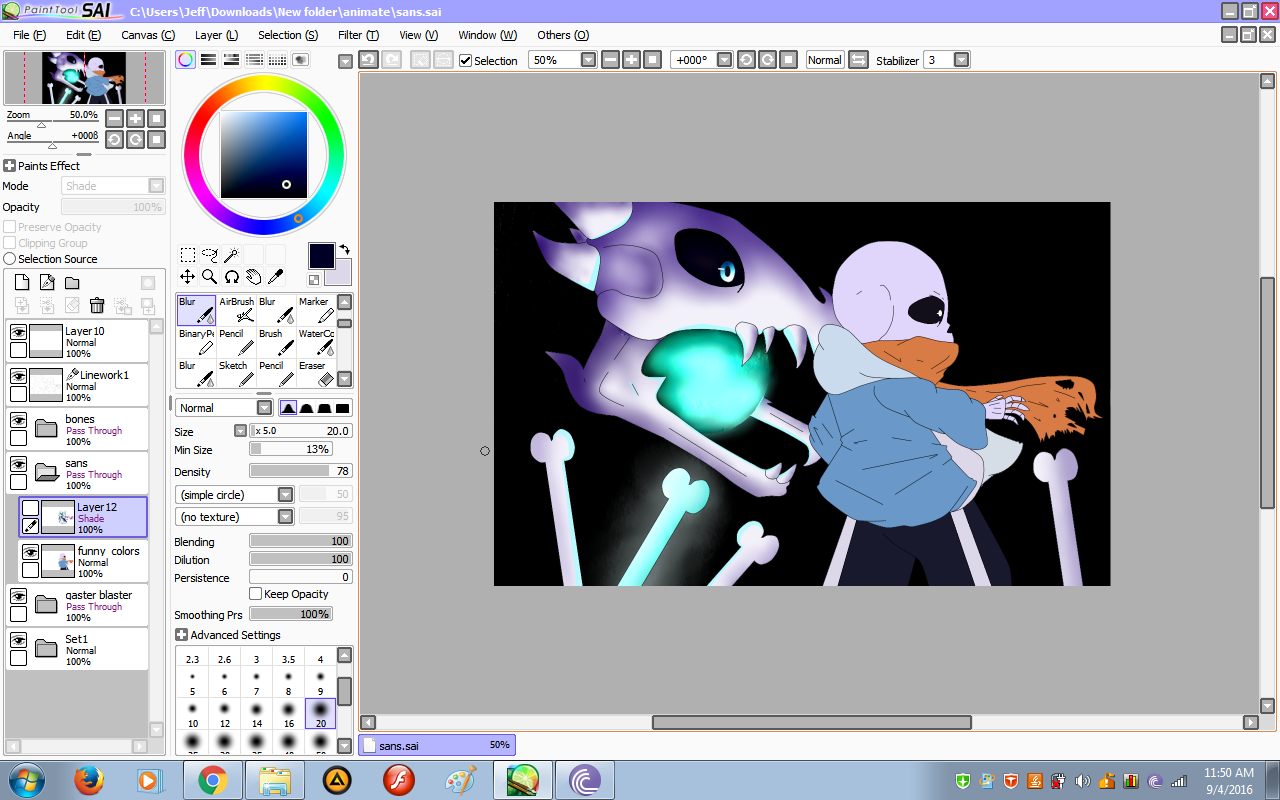Flip view horizontally from toolbar

[858, 60]
